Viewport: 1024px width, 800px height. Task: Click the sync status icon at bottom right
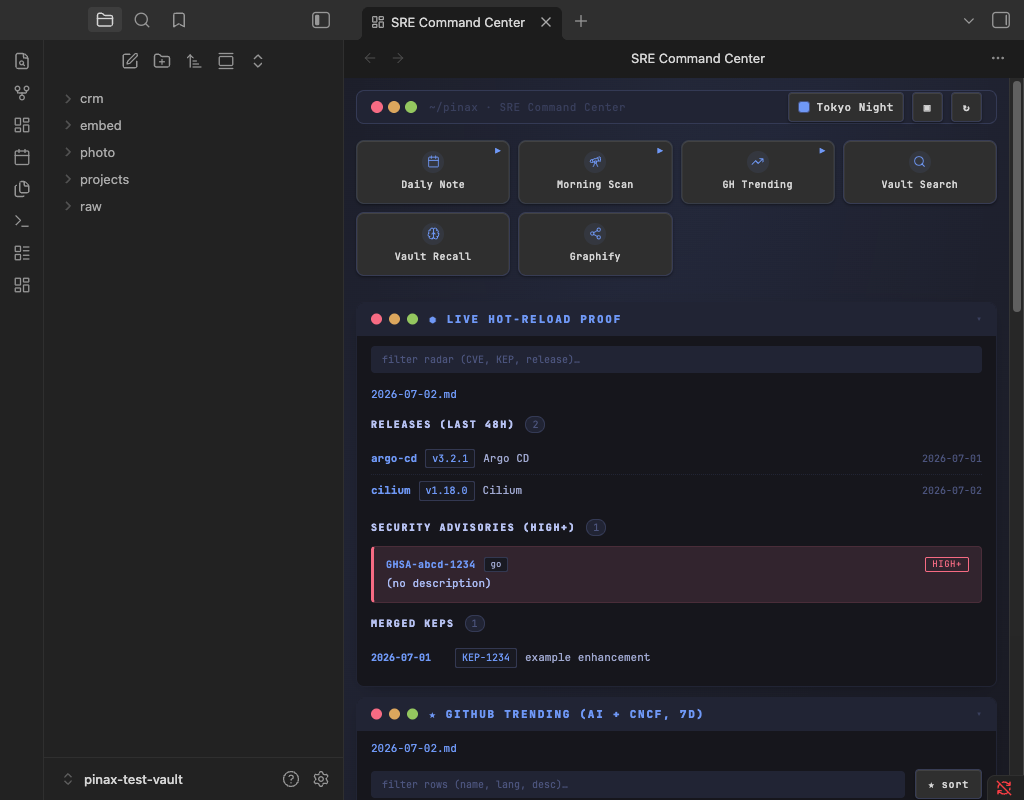1004,787
